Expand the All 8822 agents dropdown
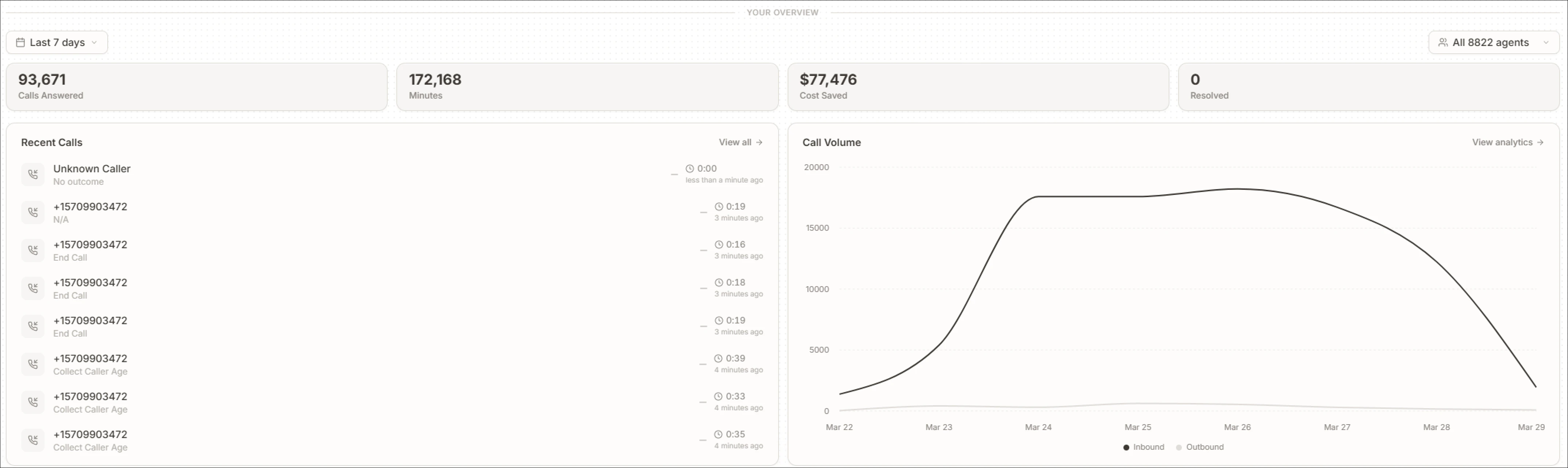Screen dimensions: 1568x468 click(x=1490, y=43)
